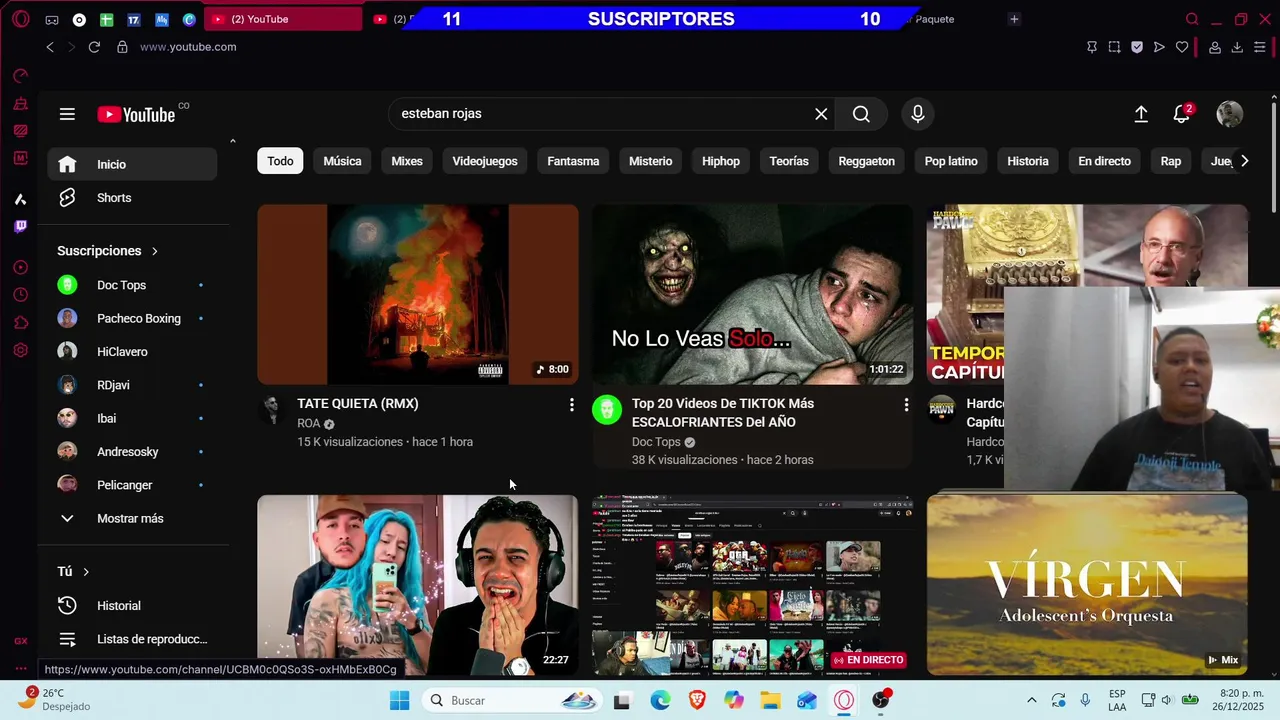Open the Ibai subscription
The image size is (1280, 720).
132,418
